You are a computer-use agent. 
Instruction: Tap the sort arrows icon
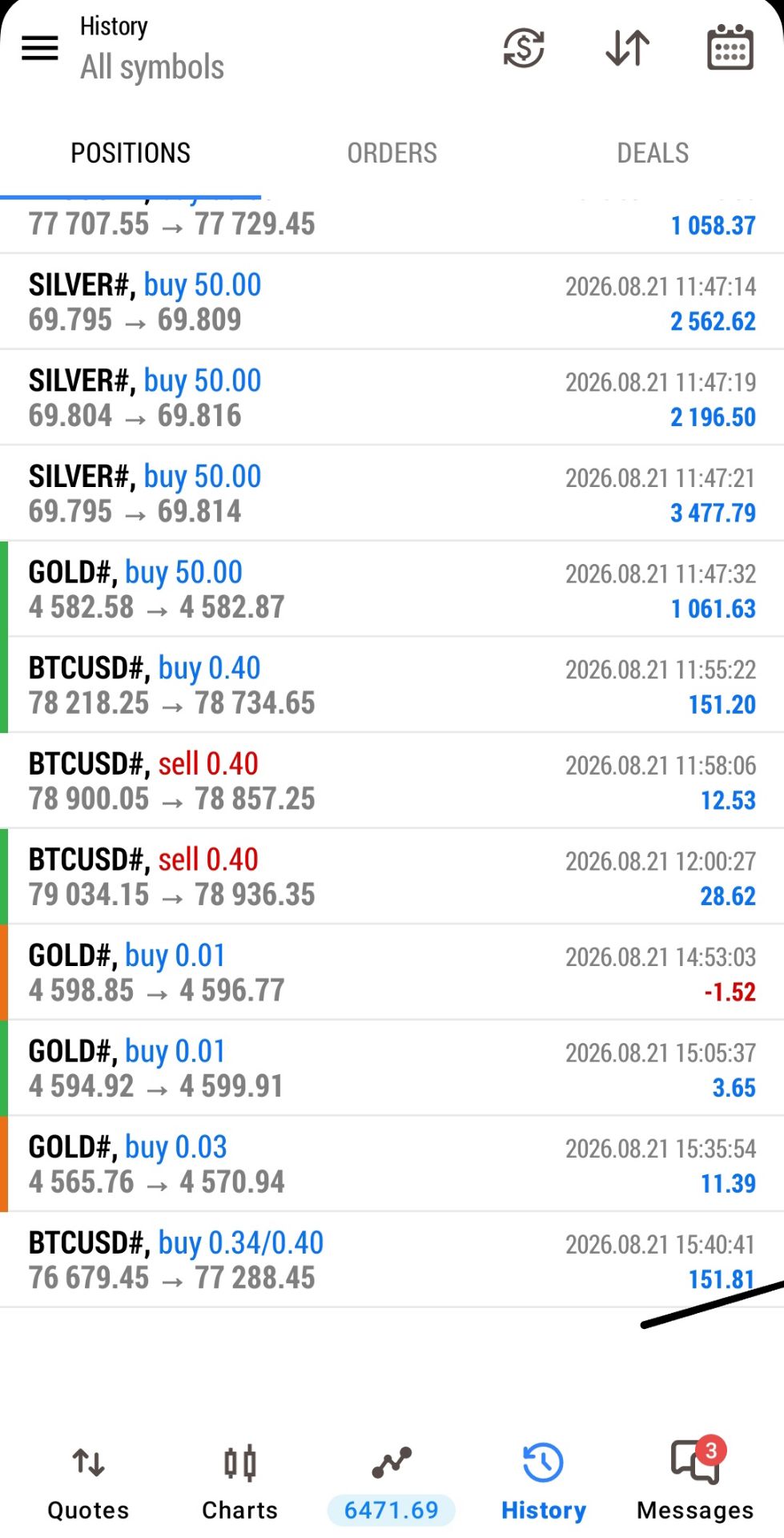[x=627, y=48]
